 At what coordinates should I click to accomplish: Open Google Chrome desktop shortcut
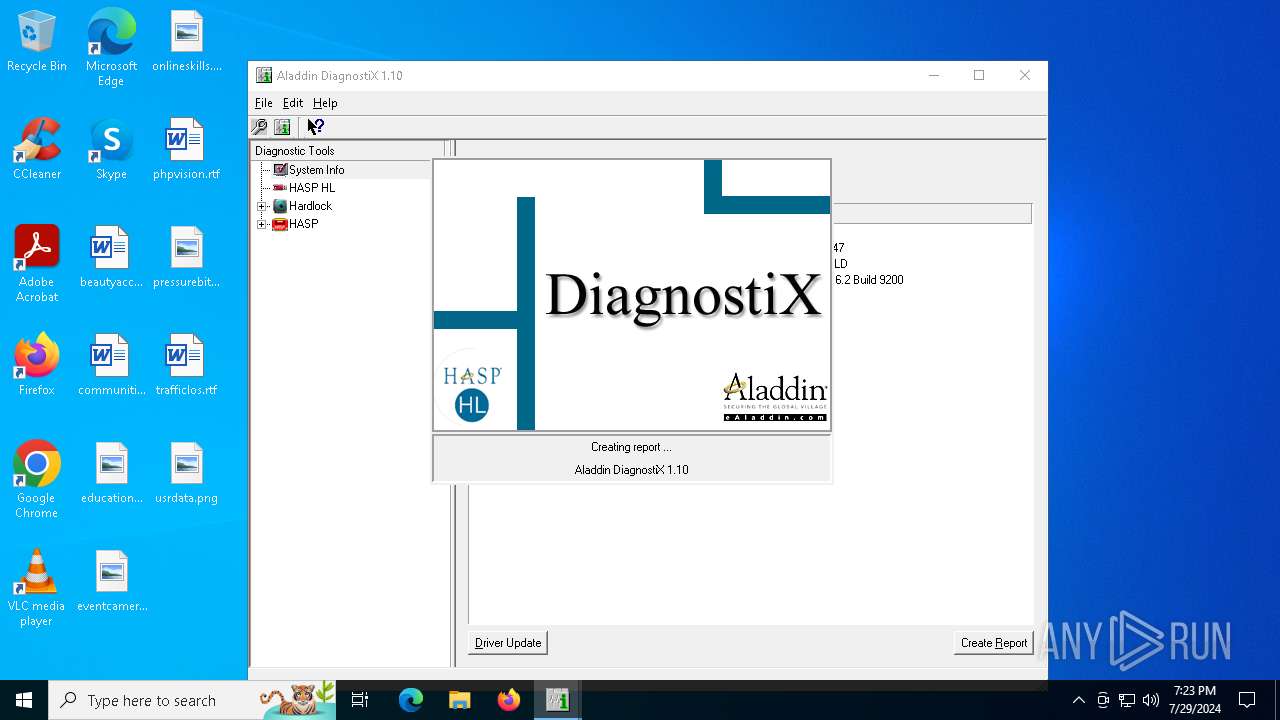(x=37, y=480)
